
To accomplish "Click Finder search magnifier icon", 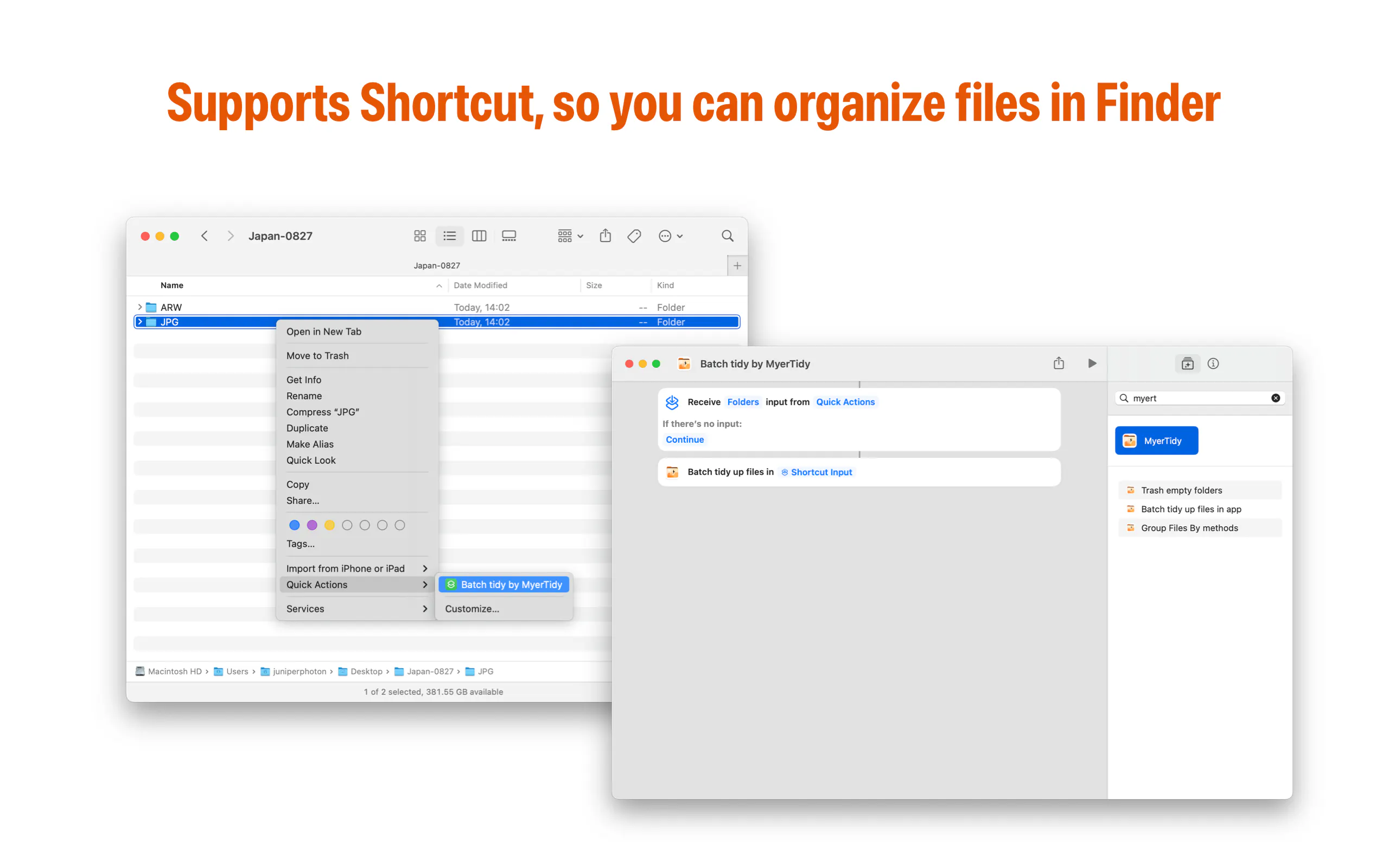I will (727, 236).
